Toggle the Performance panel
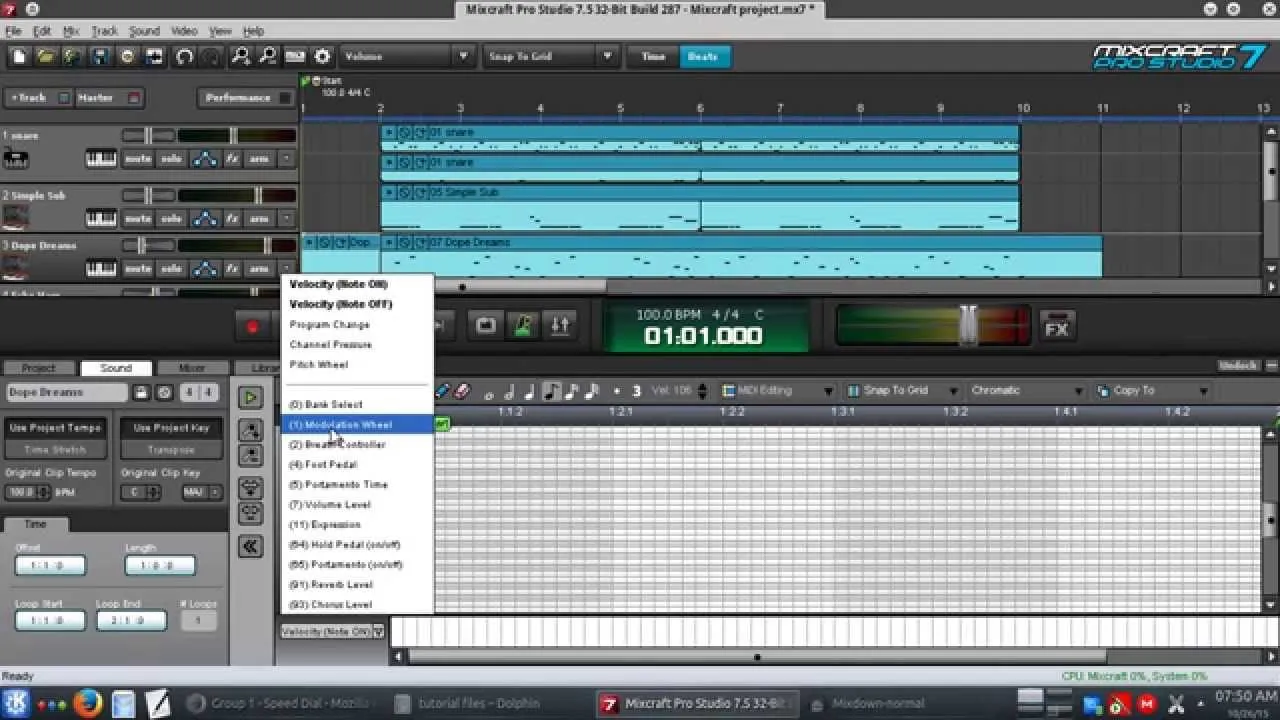 click(245, 98)
